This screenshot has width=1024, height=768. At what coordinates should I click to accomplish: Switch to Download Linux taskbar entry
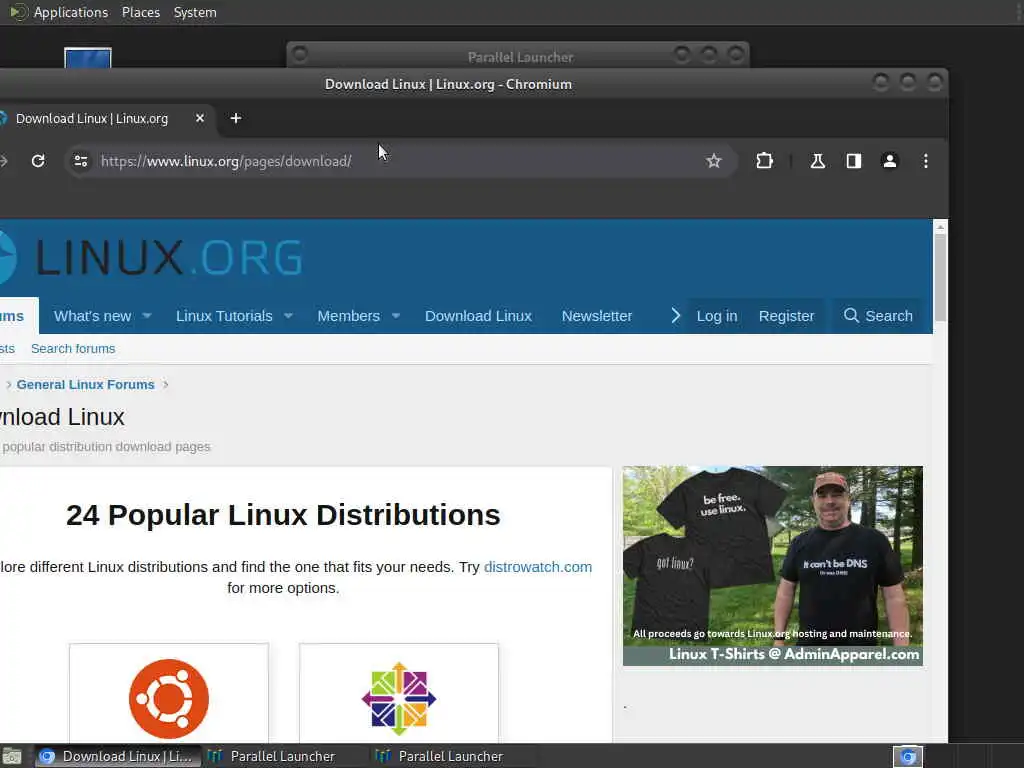pos(118,756)
